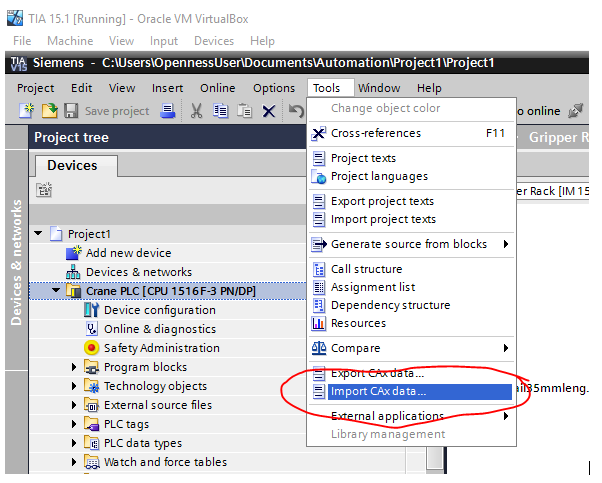Open Call structure from Tools menu
Image resolution: width=602 pixels, height=483 pixels.
(411, 269)
